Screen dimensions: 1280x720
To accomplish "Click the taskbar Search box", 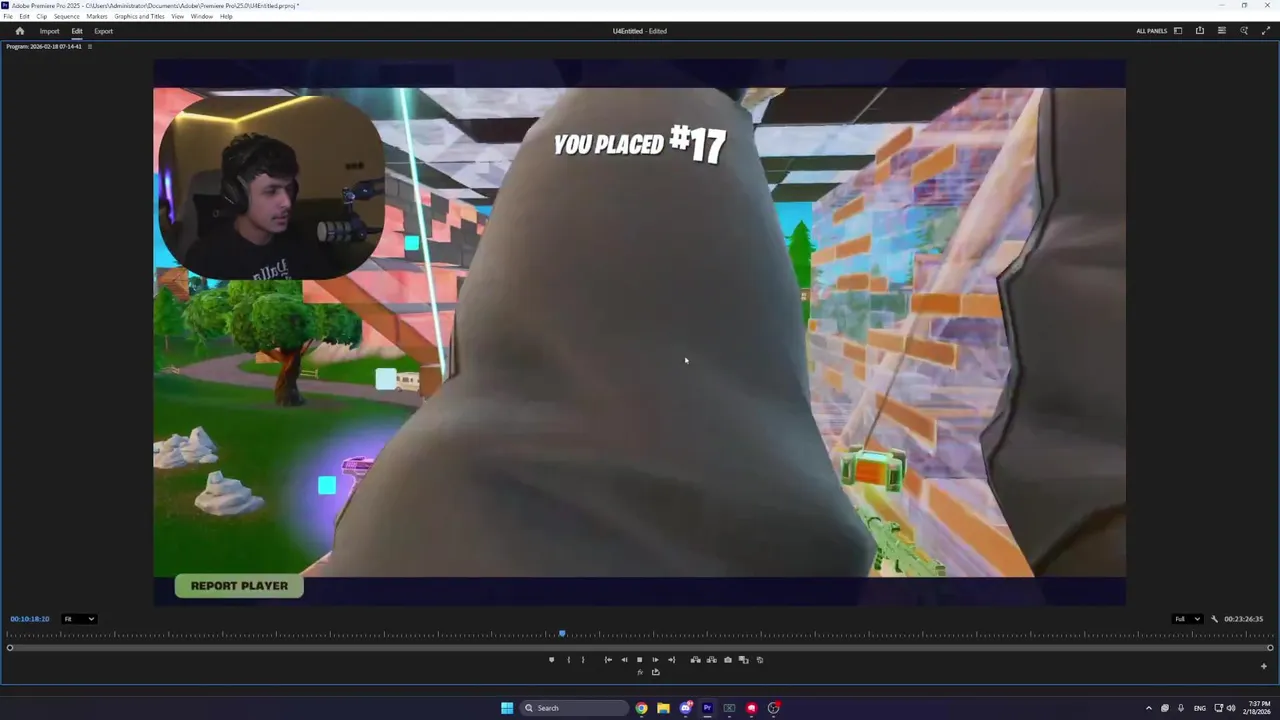I will click(x=574, y=708).
